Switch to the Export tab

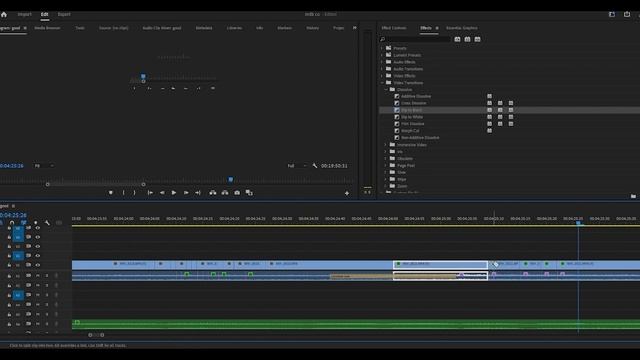[x=64, y=14]
